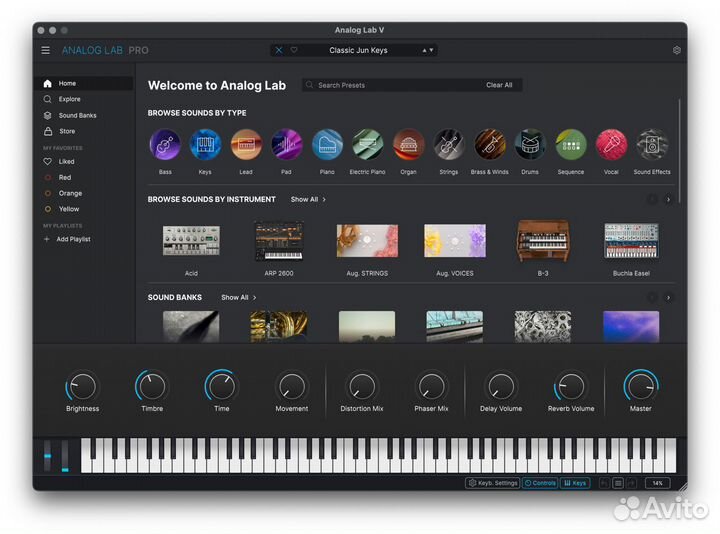
Task: Click the Master volume knob
Action: click(x=640, y=386)
